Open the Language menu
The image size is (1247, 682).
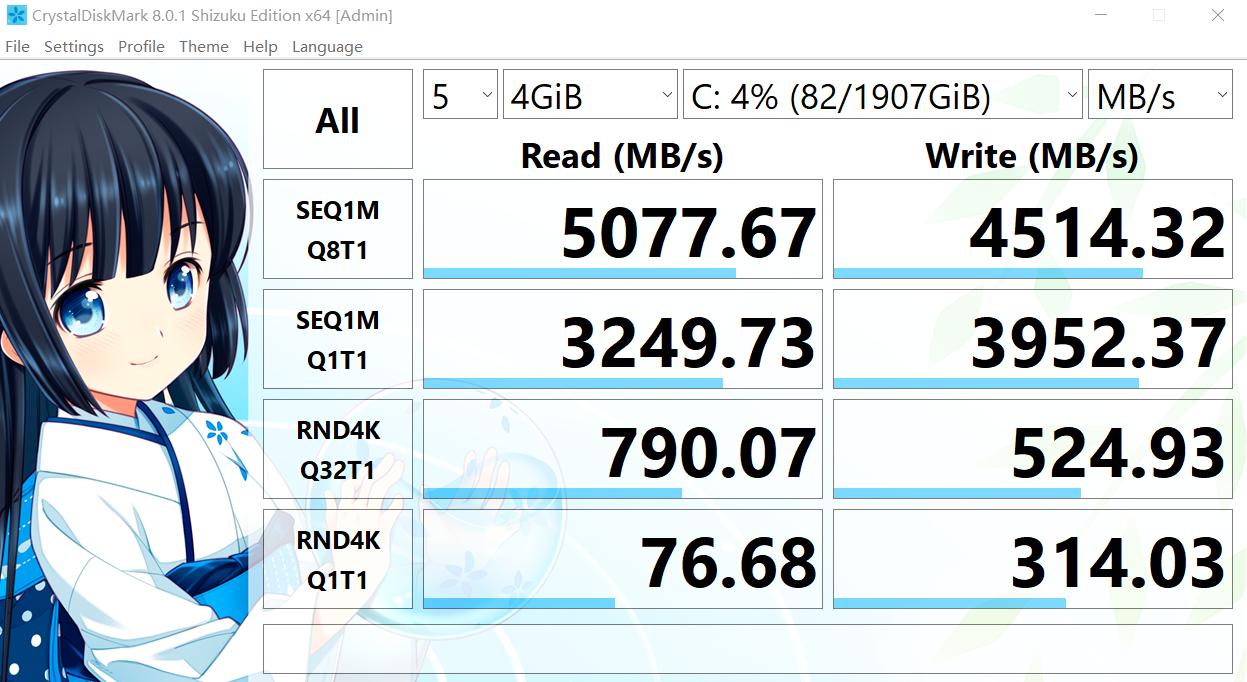326,46
